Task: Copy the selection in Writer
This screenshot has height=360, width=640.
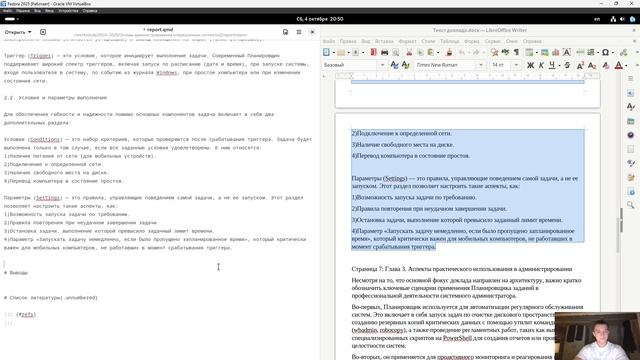Action: [420, 52]
